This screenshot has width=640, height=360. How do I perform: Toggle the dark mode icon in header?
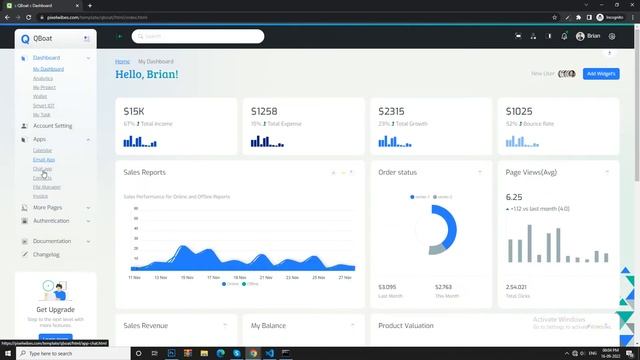click(549, 36)
